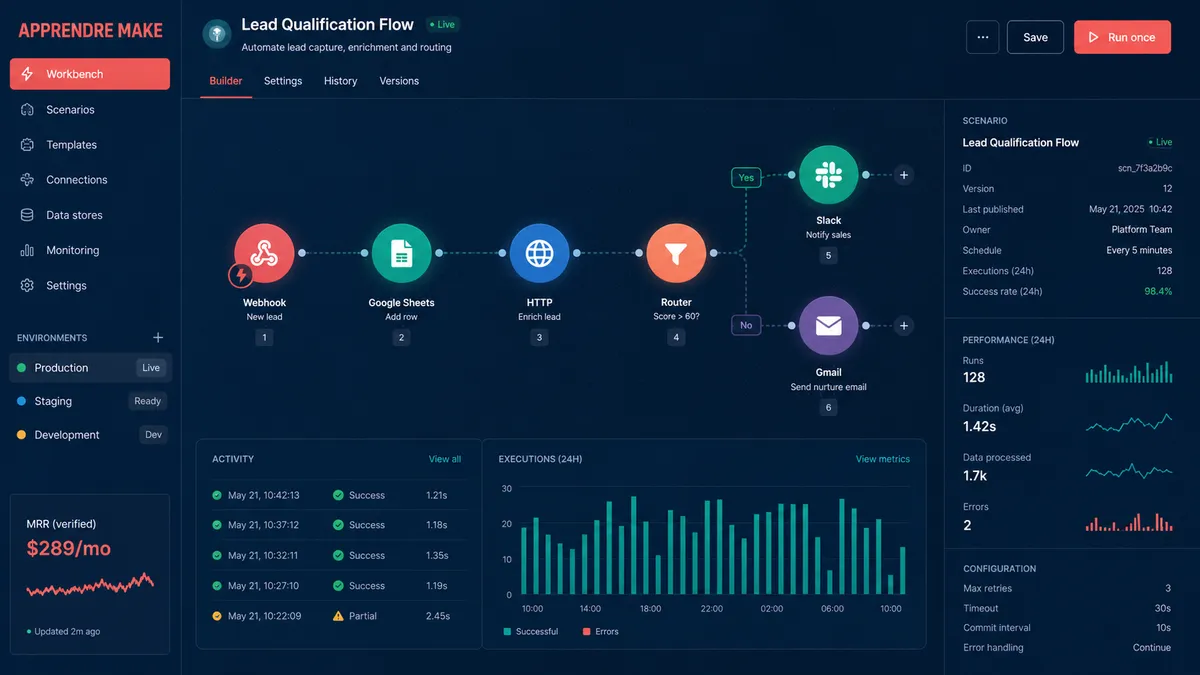Click the Workbench lightning icon in sidebar
The height and width of the screenshot is (675, 1200).
27,74
